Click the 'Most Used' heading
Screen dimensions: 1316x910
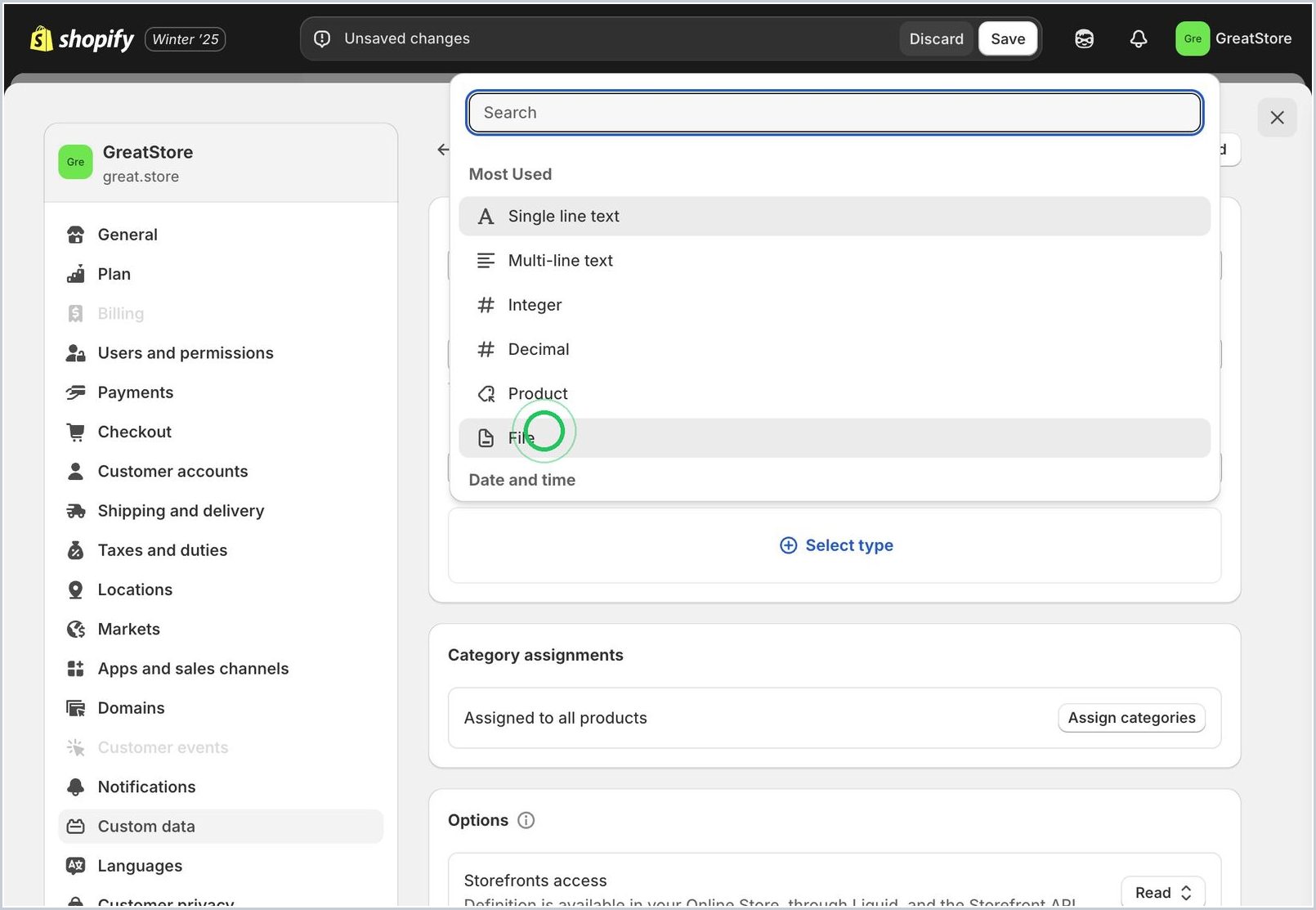click(x=510, y=174)
